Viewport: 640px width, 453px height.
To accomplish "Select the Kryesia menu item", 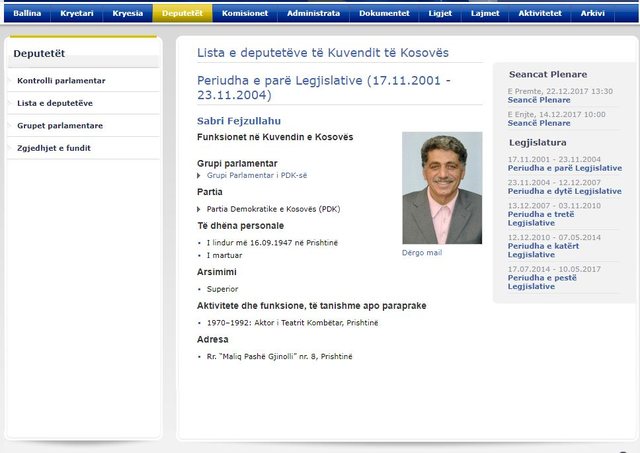I will 128,13.
